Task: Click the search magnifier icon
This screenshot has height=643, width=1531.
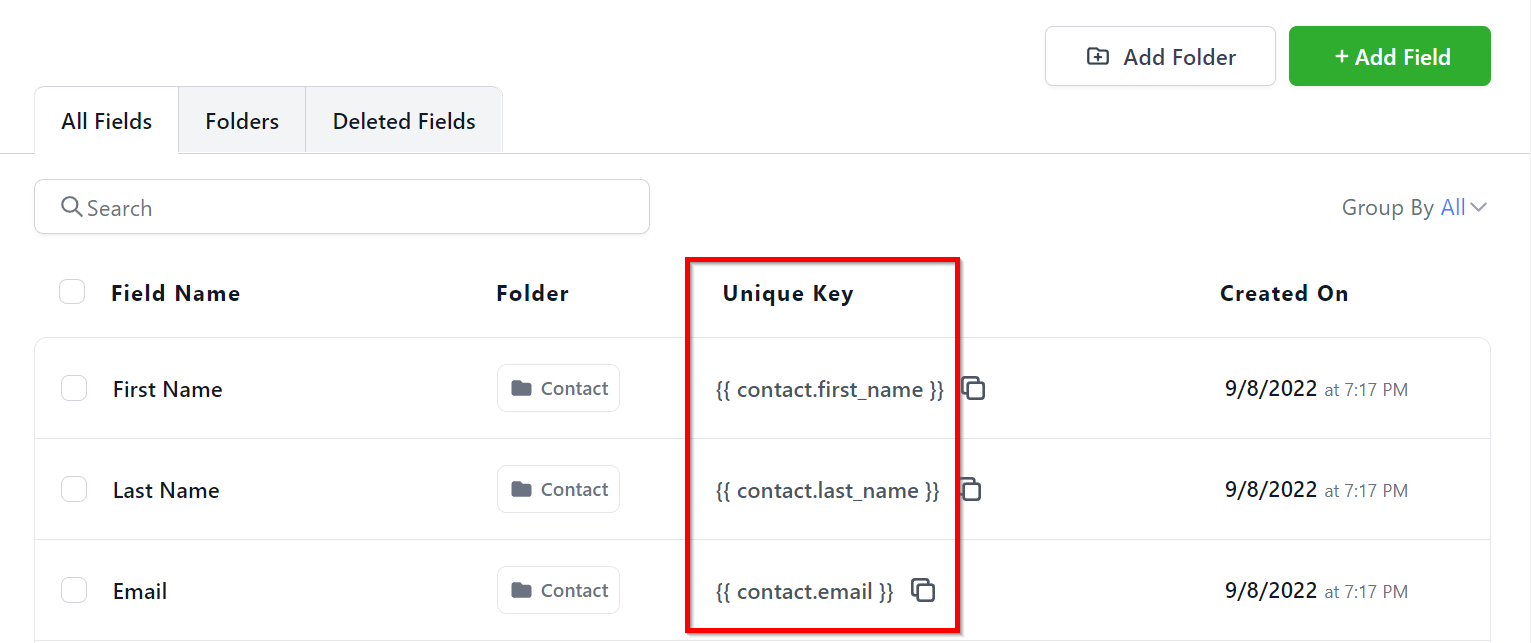Action: (71, 207)
